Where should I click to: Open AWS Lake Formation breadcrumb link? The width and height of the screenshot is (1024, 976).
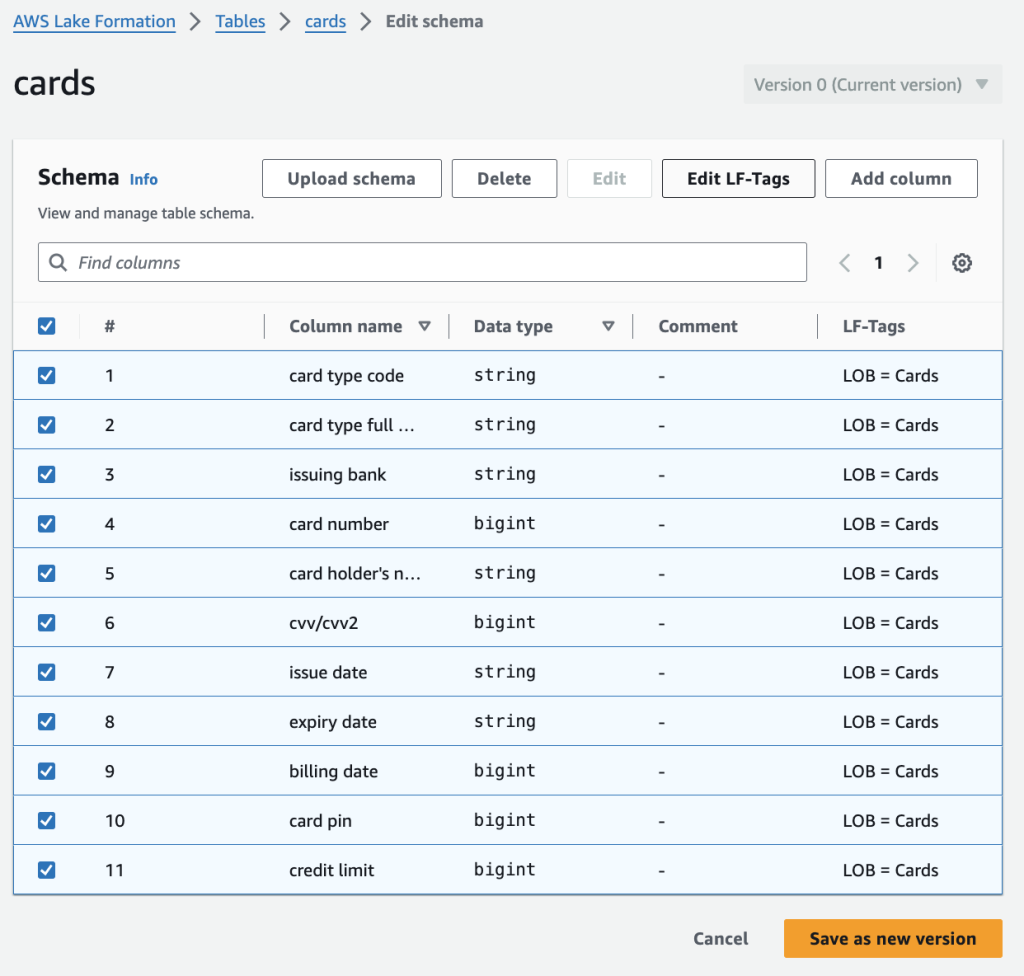(95, 22)
